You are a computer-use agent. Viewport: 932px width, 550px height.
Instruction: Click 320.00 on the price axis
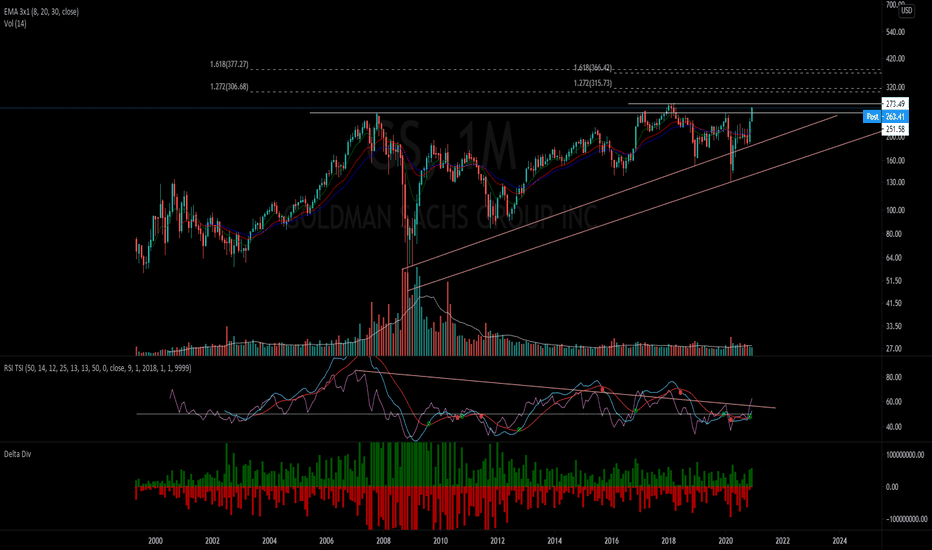tap(895, 87)
